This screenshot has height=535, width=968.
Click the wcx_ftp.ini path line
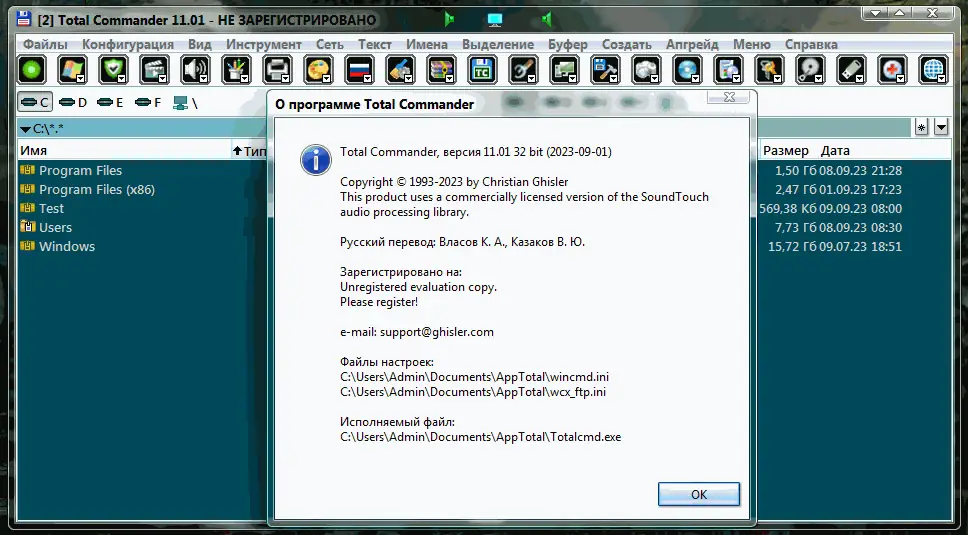(473, 391)
